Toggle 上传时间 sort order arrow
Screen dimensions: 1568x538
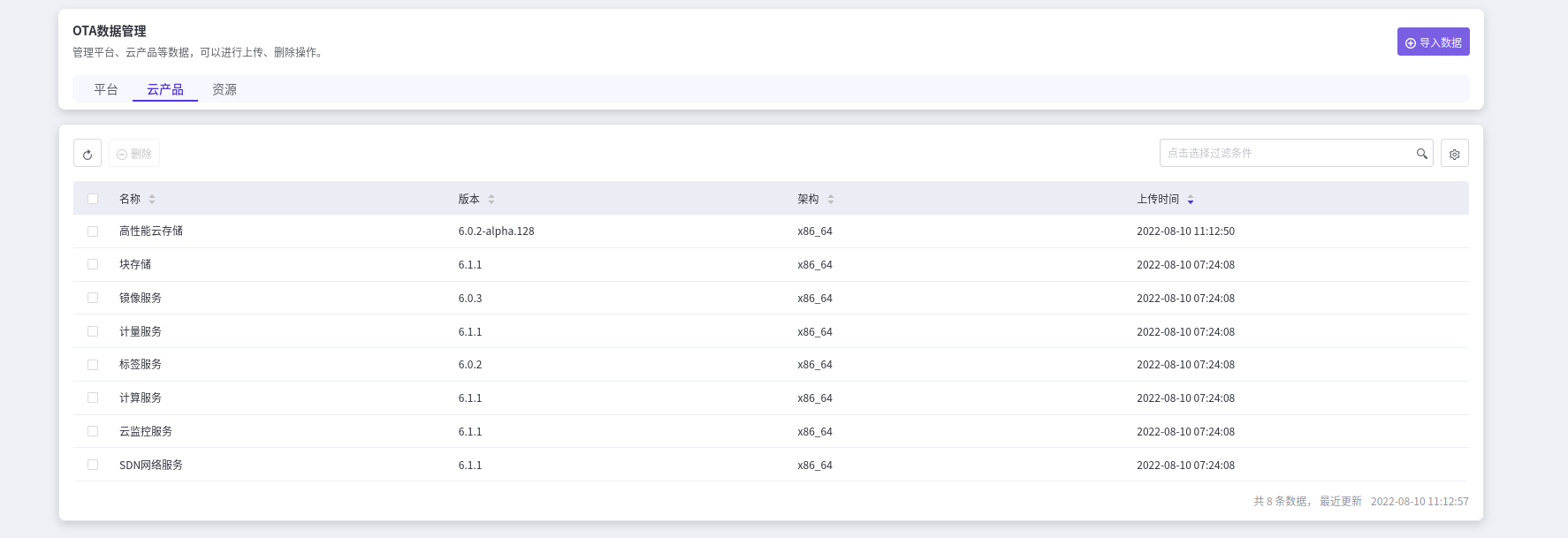click(x=1191, y=200)
